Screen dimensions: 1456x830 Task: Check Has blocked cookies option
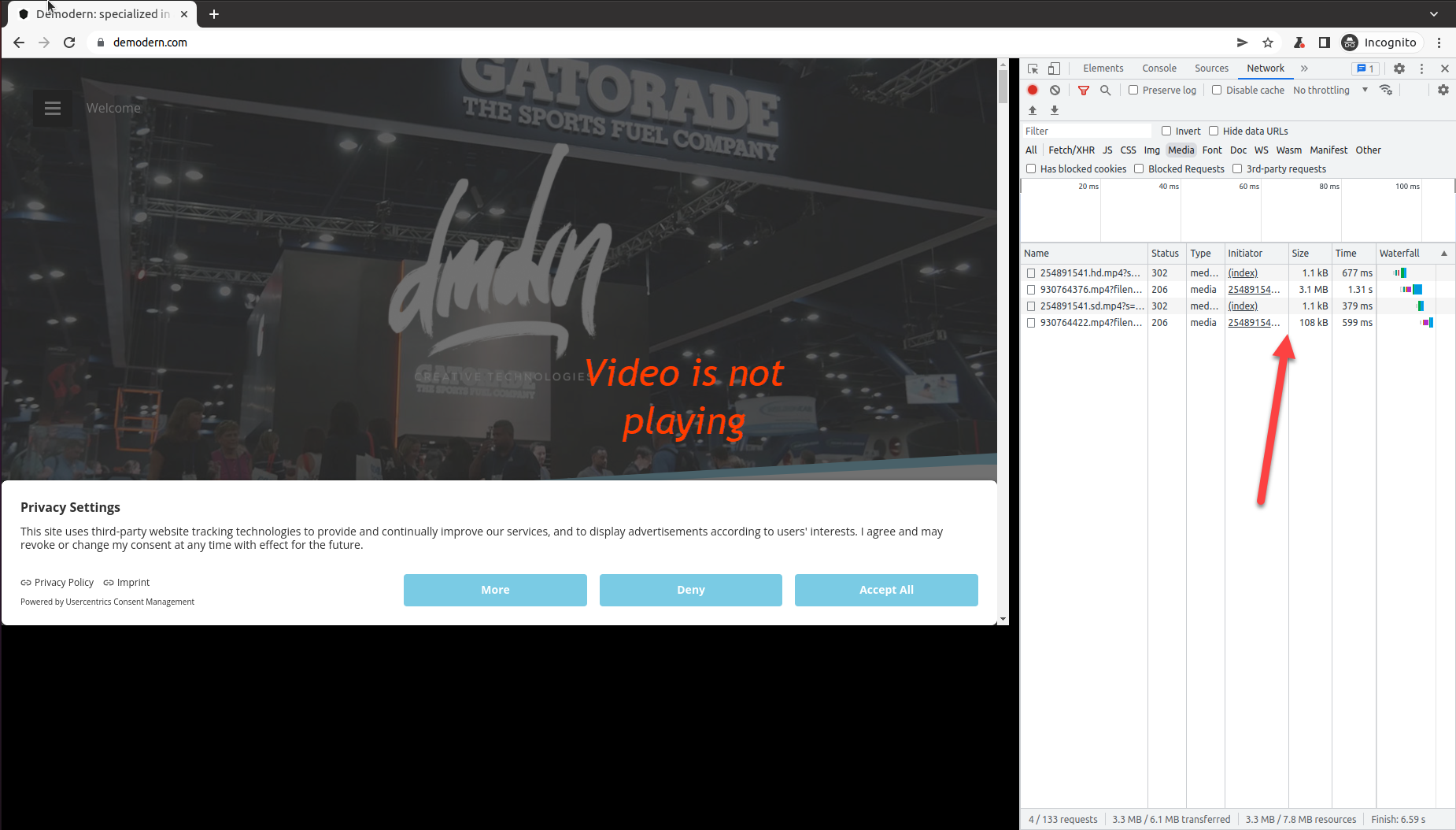[x=1031, y=169]
